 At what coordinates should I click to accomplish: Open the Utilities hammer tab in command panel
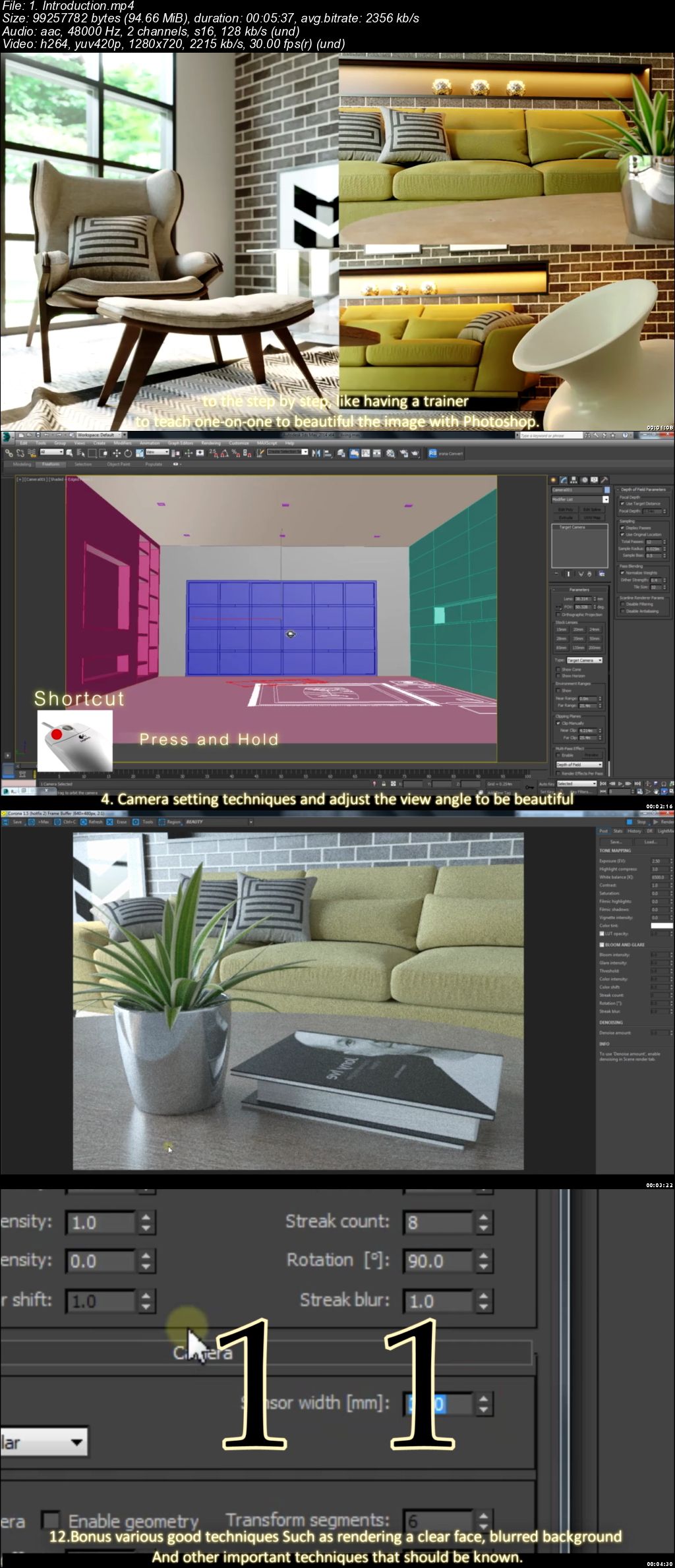pos(604,480)
